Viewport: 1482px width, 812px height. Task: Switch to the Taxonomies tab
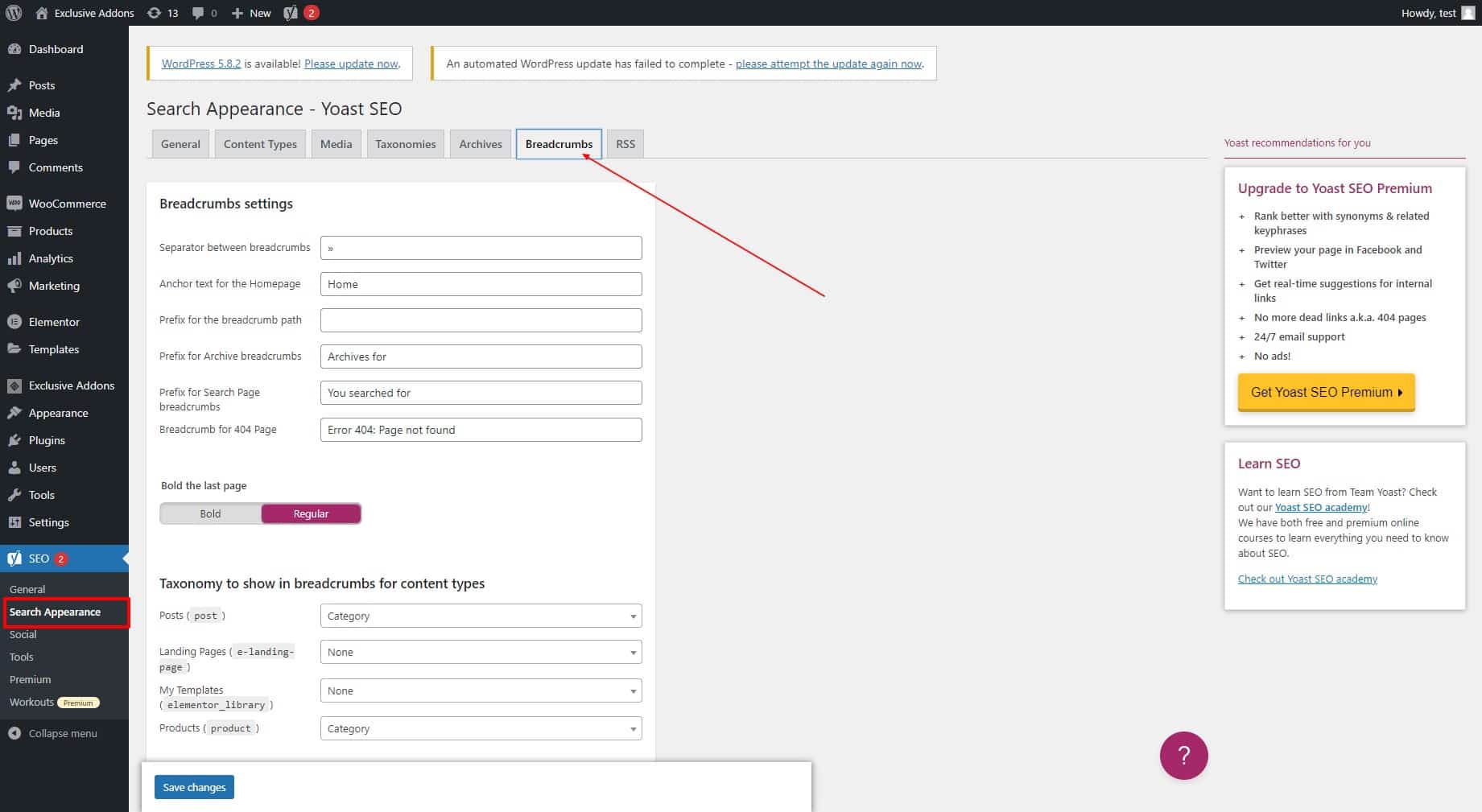click(405, 144)
